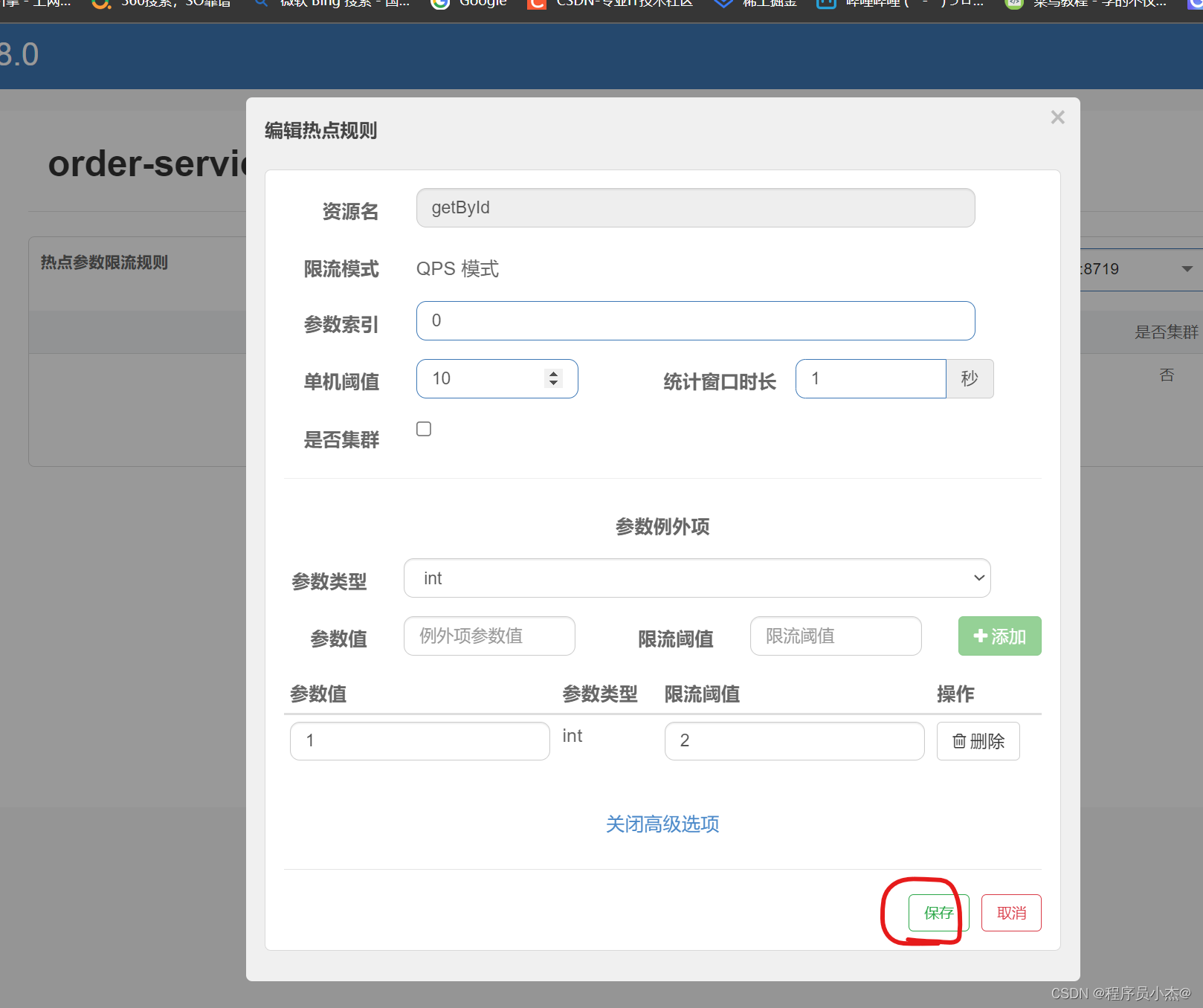Click the 参数索引 input field
This screenshot has height=1008, width=1203.
point(695,320)
